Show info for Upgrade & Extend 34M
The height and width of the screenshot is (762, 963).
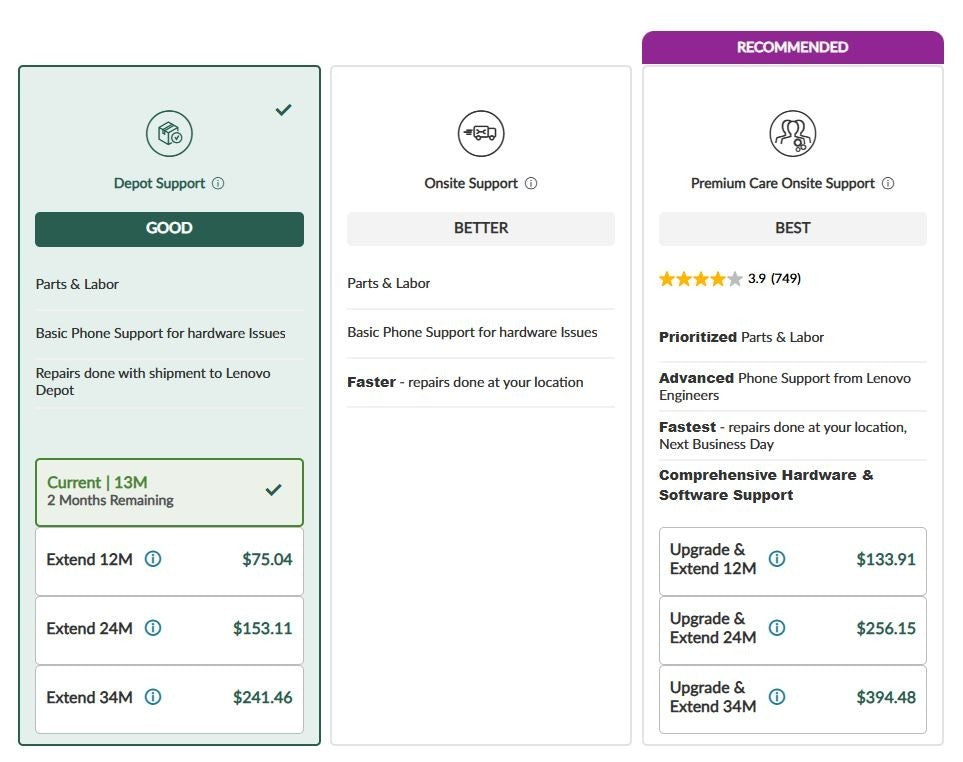[x=777, y=696]
